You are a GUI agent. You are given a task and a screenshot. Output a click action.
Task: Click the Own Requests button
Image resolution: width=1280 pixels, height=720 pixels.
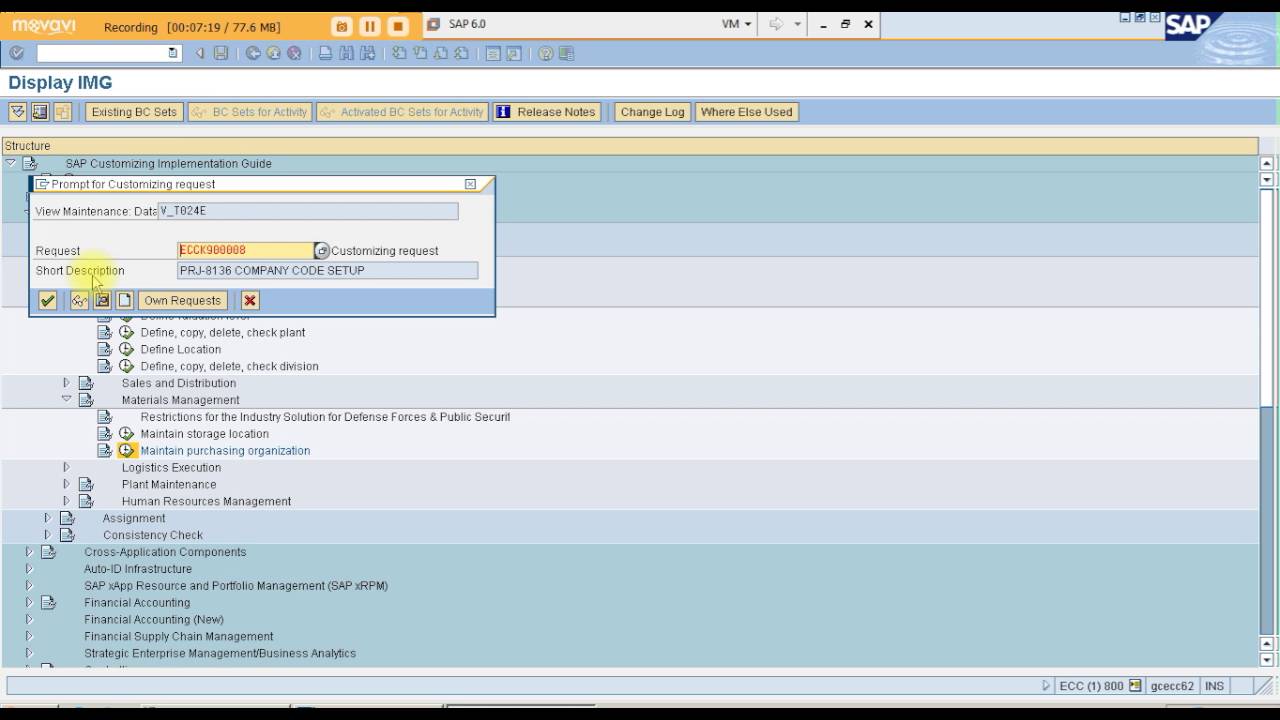pos(182,300)
